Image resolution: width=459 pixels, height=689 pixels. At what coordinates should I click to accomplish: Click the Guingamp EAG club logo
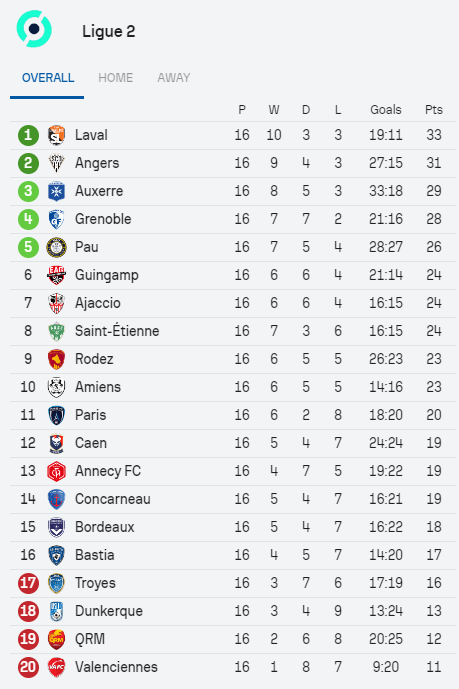pyautogui.click(x=56, y=275)
